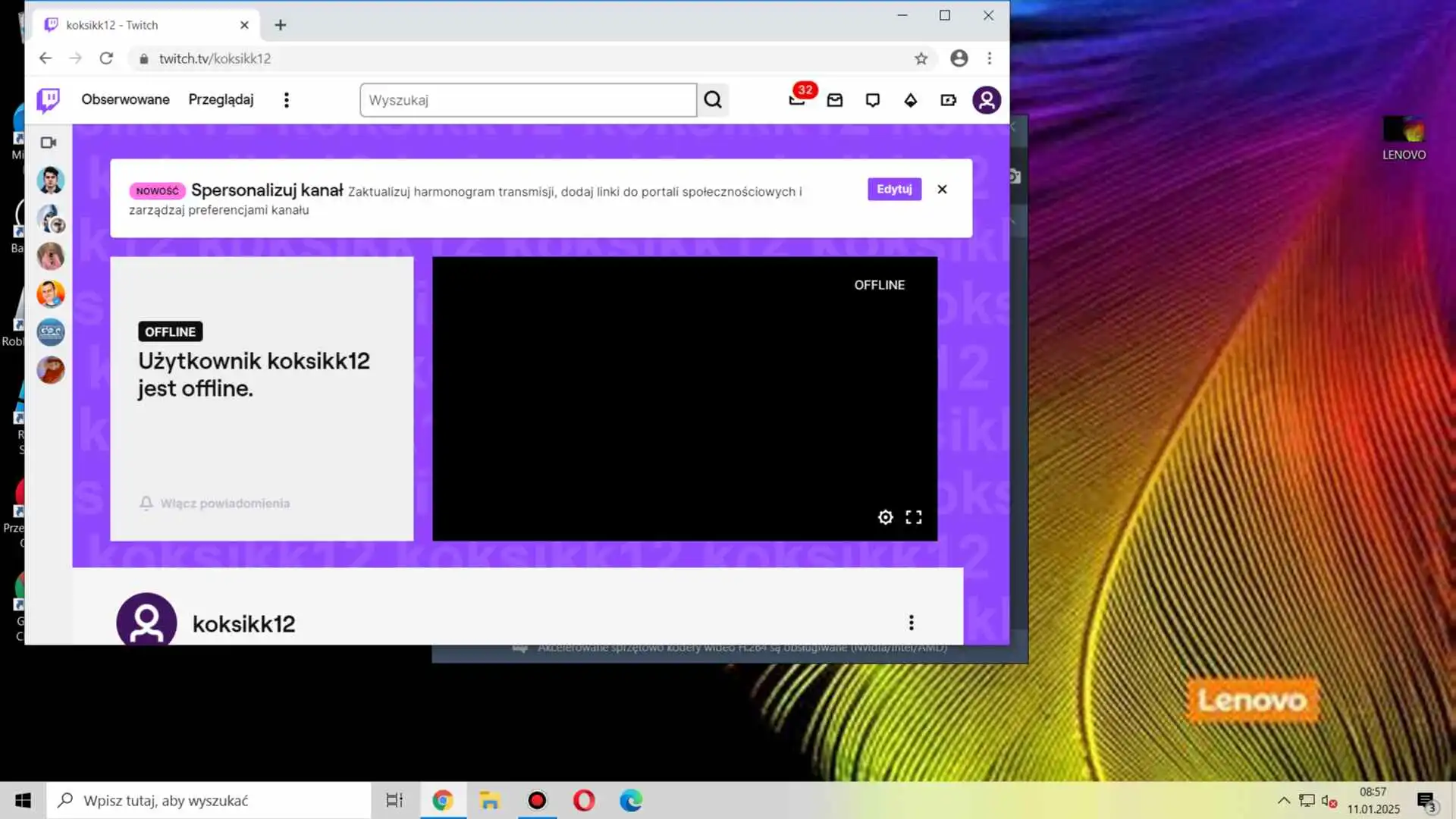
Task: Expand the three-dot menu next to Przeglądaj
Action: 287,100
